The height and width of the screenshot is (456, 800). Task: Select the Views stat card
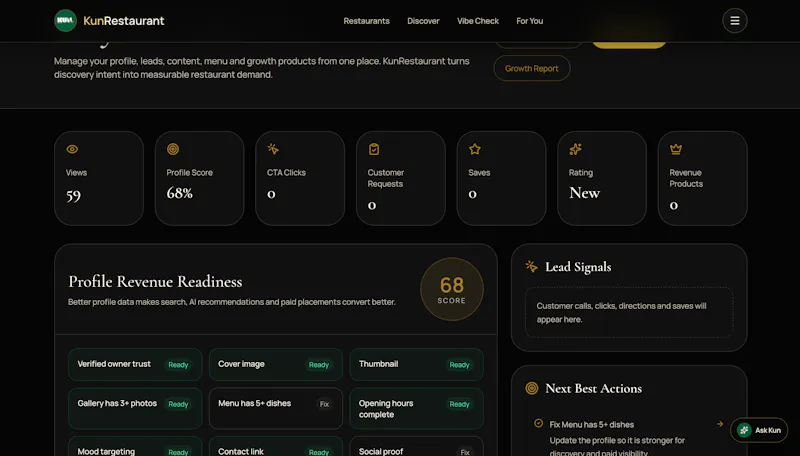pyautogui.click(x=99, y=178)
